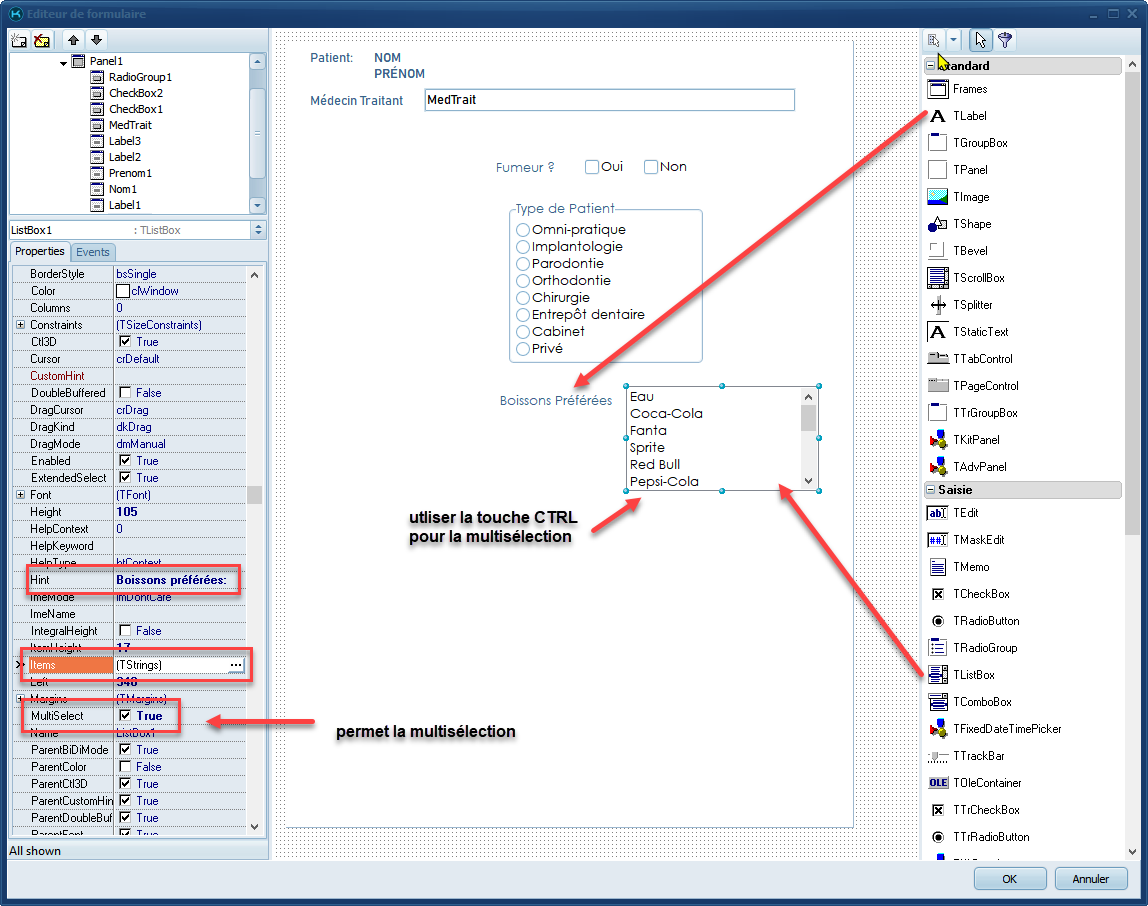The height and width of the screenshot is (906, 1148).
Task: Open the ListBox1 component selector dropdown
Action: [259, 230]
